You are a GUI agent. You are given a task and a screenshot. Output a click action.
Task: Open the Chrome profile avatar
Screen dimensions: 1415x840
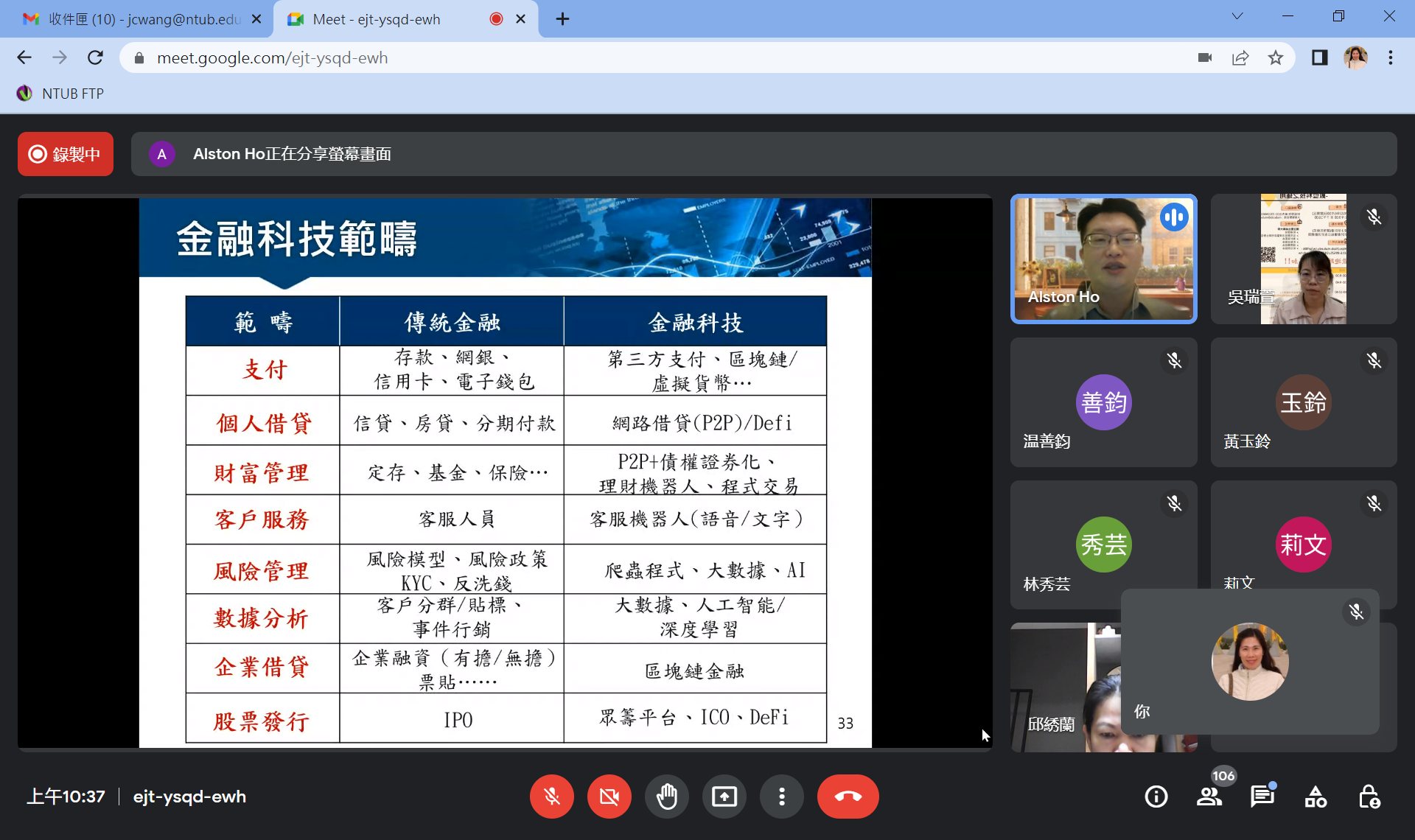tap(1355, 57)
